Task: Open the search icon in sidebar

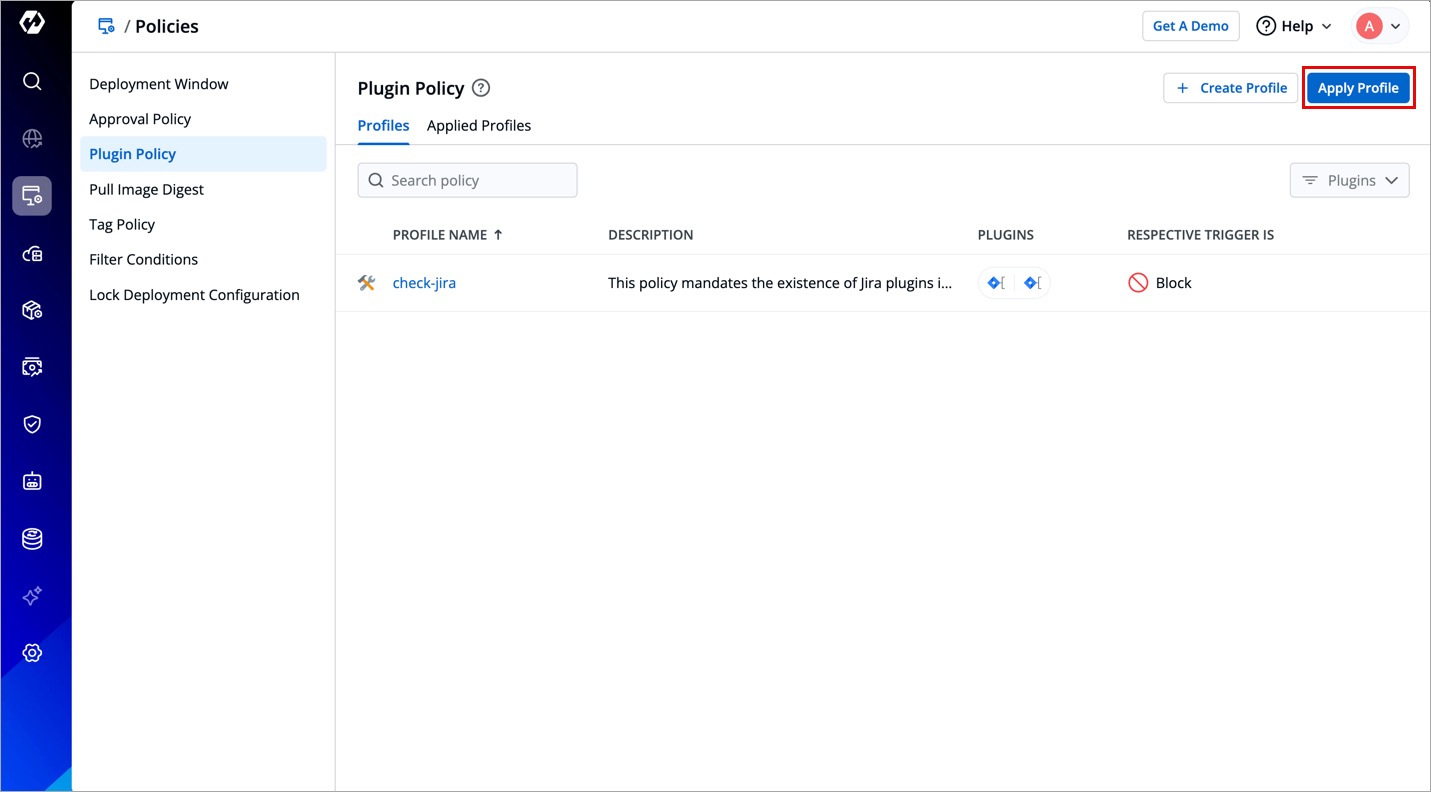Action: point(32,81)
